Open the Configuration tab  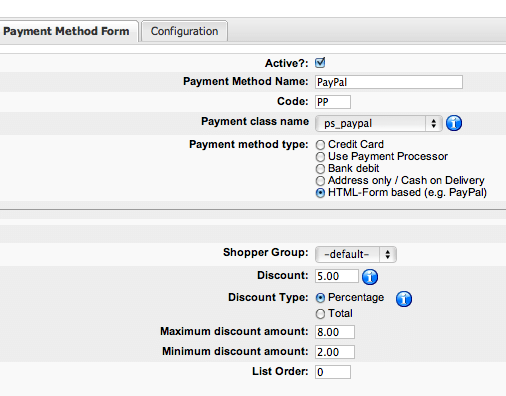(184, 31)
